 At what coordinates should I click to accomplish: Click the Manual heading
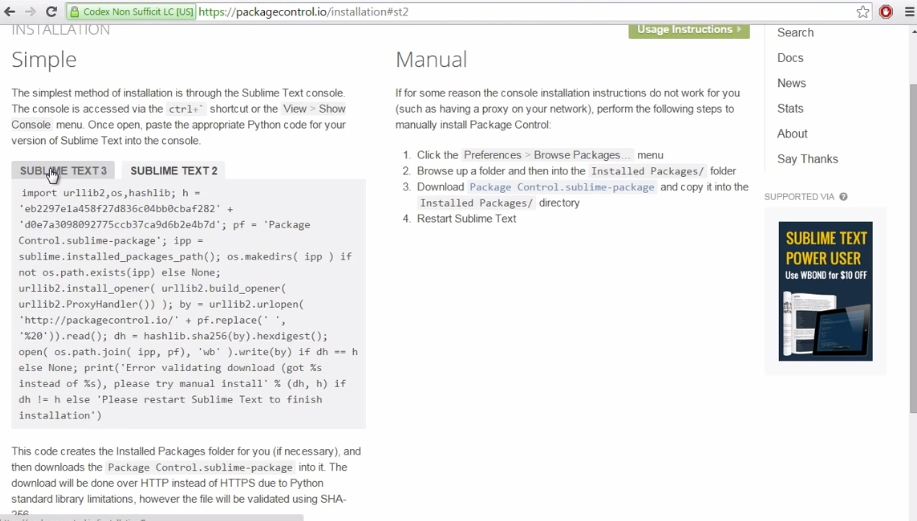(432, 60)
